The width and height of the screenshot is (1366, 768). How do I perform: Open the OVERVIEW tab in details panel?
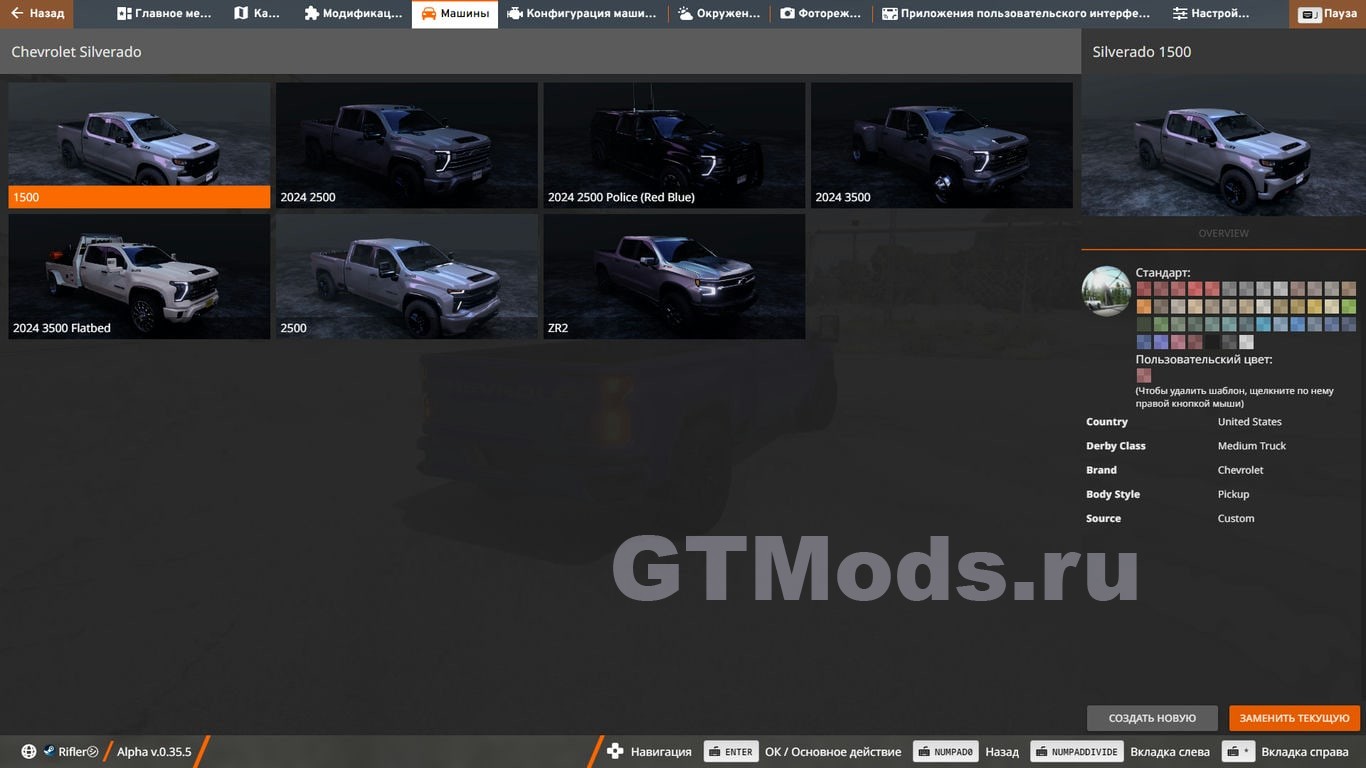(x=1223, y=233)
